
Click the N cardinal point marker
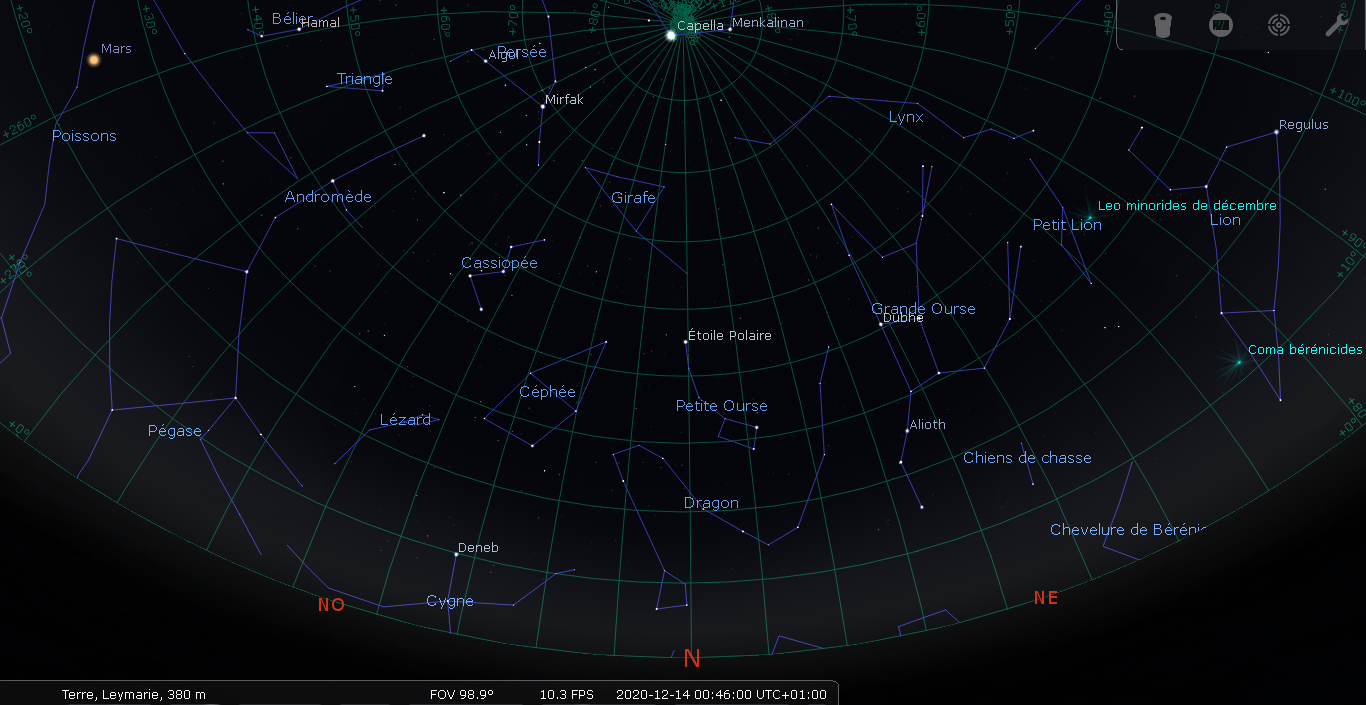691,658
